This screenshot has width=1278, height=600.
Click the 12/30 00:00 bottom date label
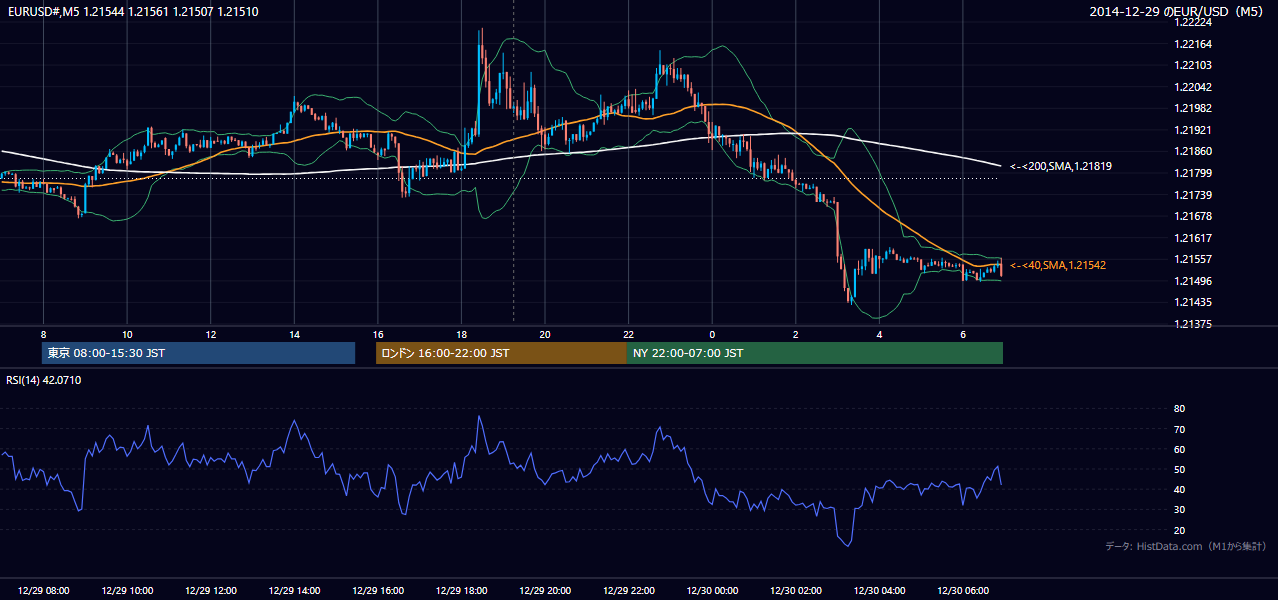coord(712,591)
